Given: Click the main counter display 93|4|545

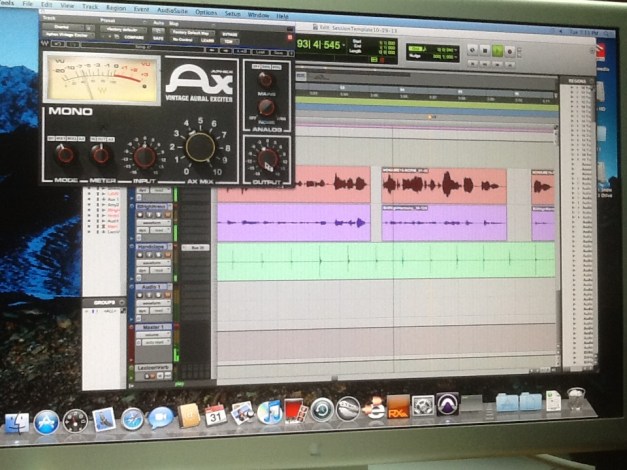Looking at the screenshot, I should coord(321,44).
